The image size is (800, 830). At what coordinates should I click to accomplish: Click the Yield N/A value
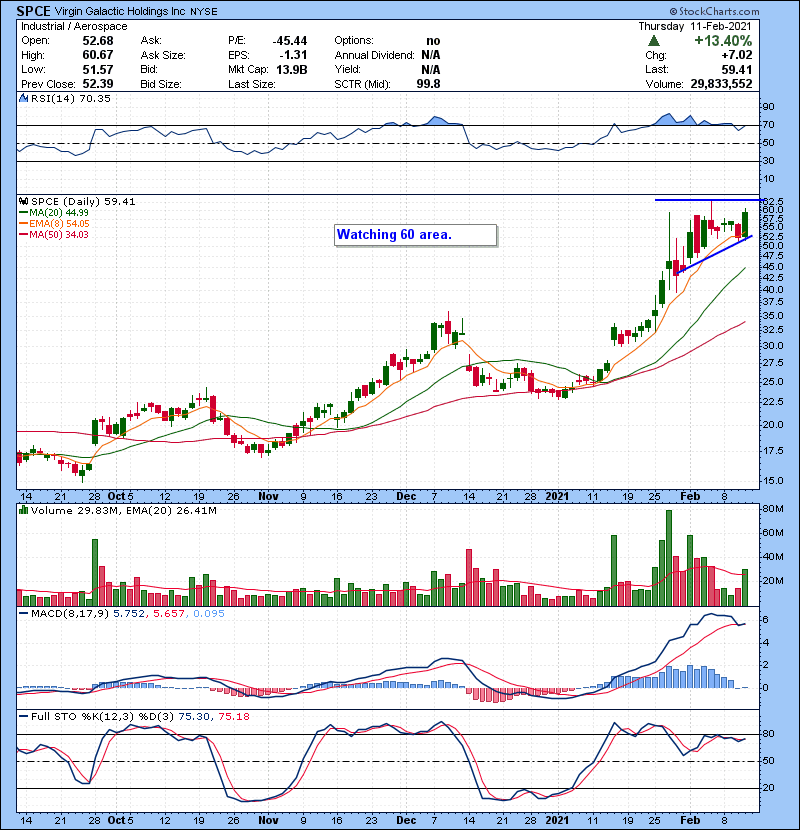(431, 69)
